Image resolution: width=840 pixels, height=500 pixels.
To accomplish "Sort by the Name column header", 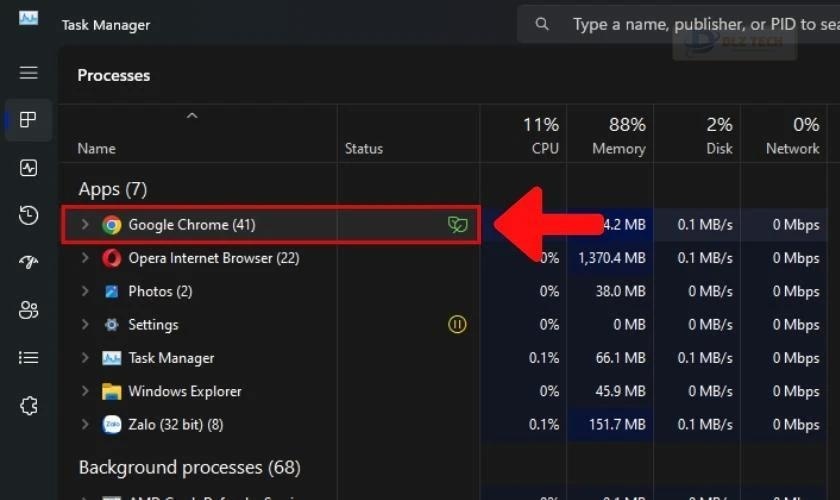I will [x=96, y=148].
